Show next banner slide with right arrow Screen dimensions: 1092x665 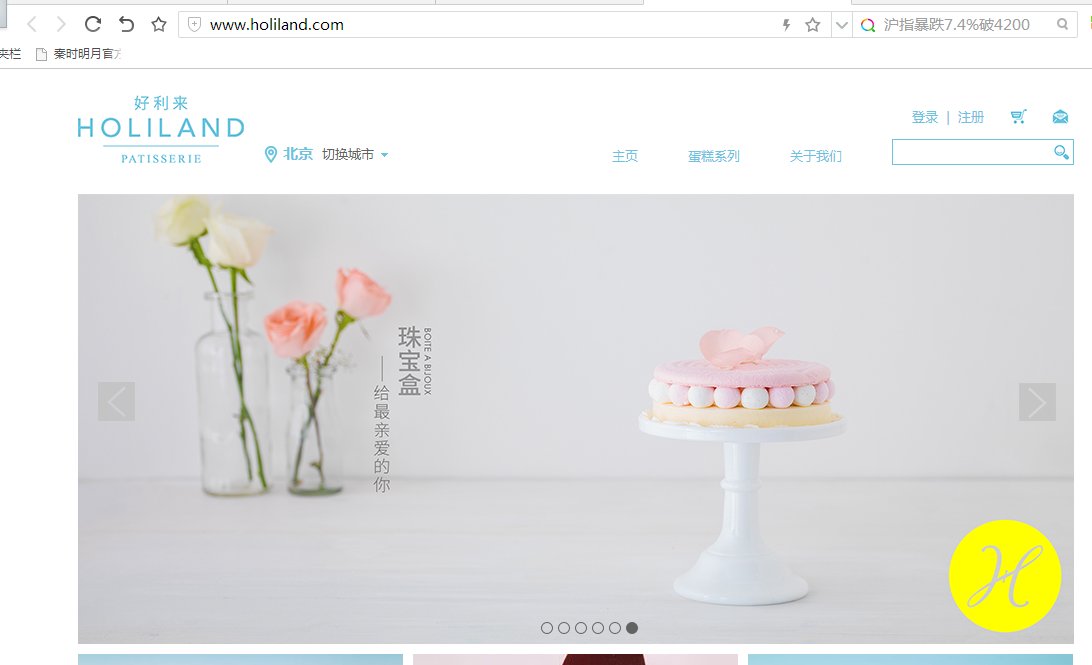pos(1037,402)
